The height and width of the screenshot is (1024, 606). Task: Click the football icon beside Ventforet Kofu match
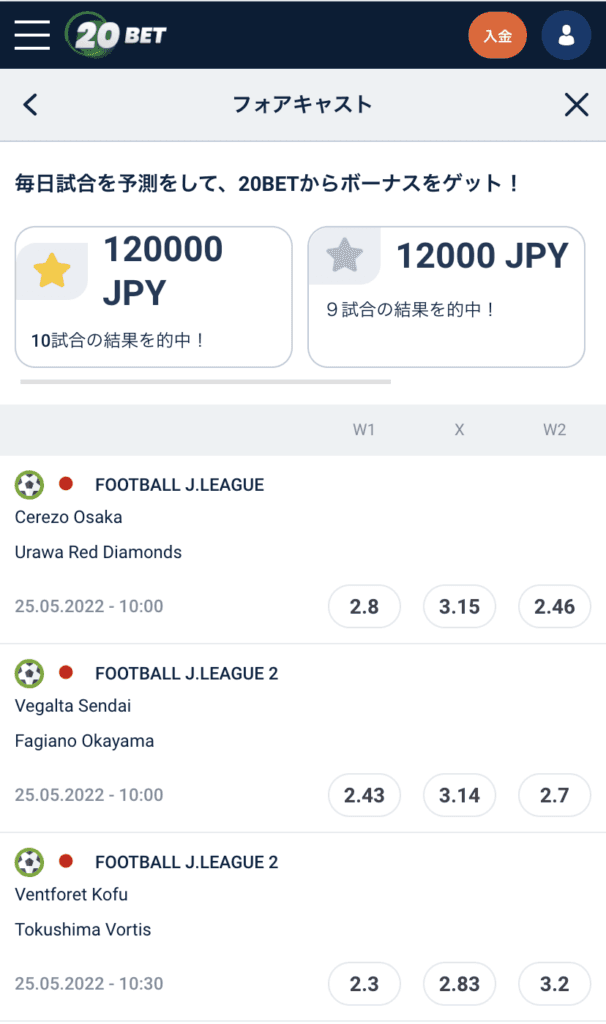click(29, 861)
